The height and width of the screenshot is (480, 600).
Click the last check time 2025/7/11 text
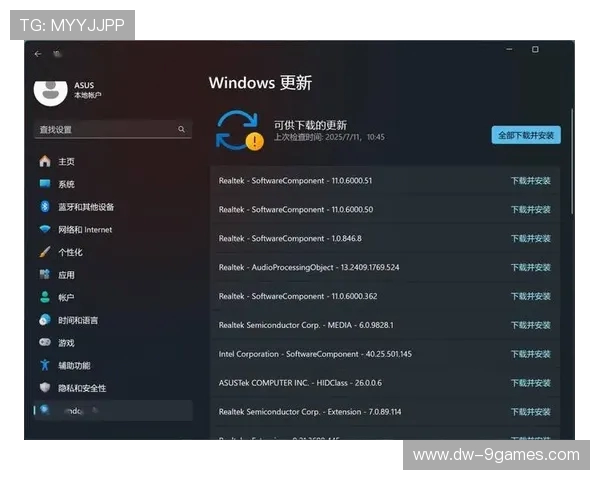[329, 137]
